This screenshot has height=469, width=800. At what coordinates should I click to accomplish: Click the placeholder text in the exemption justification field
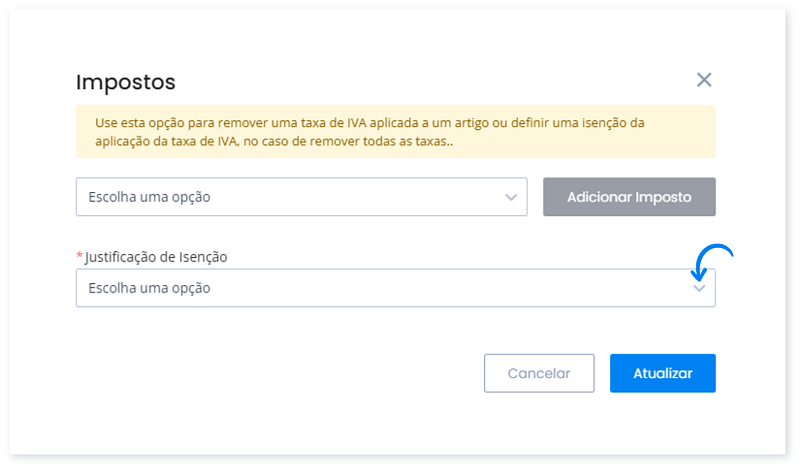[149, 288]
